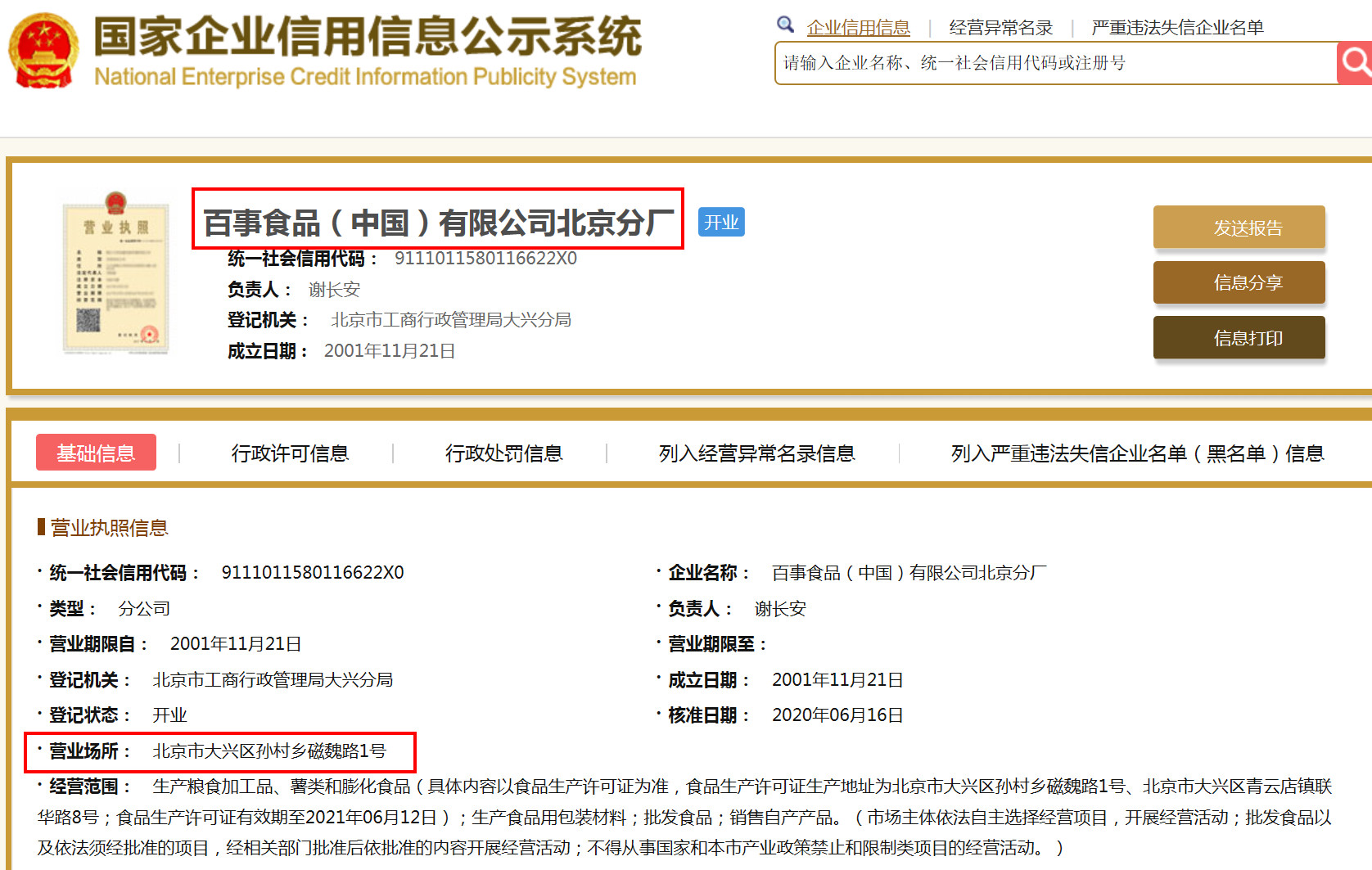The height and width of the screenshot is (870, 1372).
Task: Click company name heading 百事食品（中国）有限公司北京分厂
Action: click(438, 222)
